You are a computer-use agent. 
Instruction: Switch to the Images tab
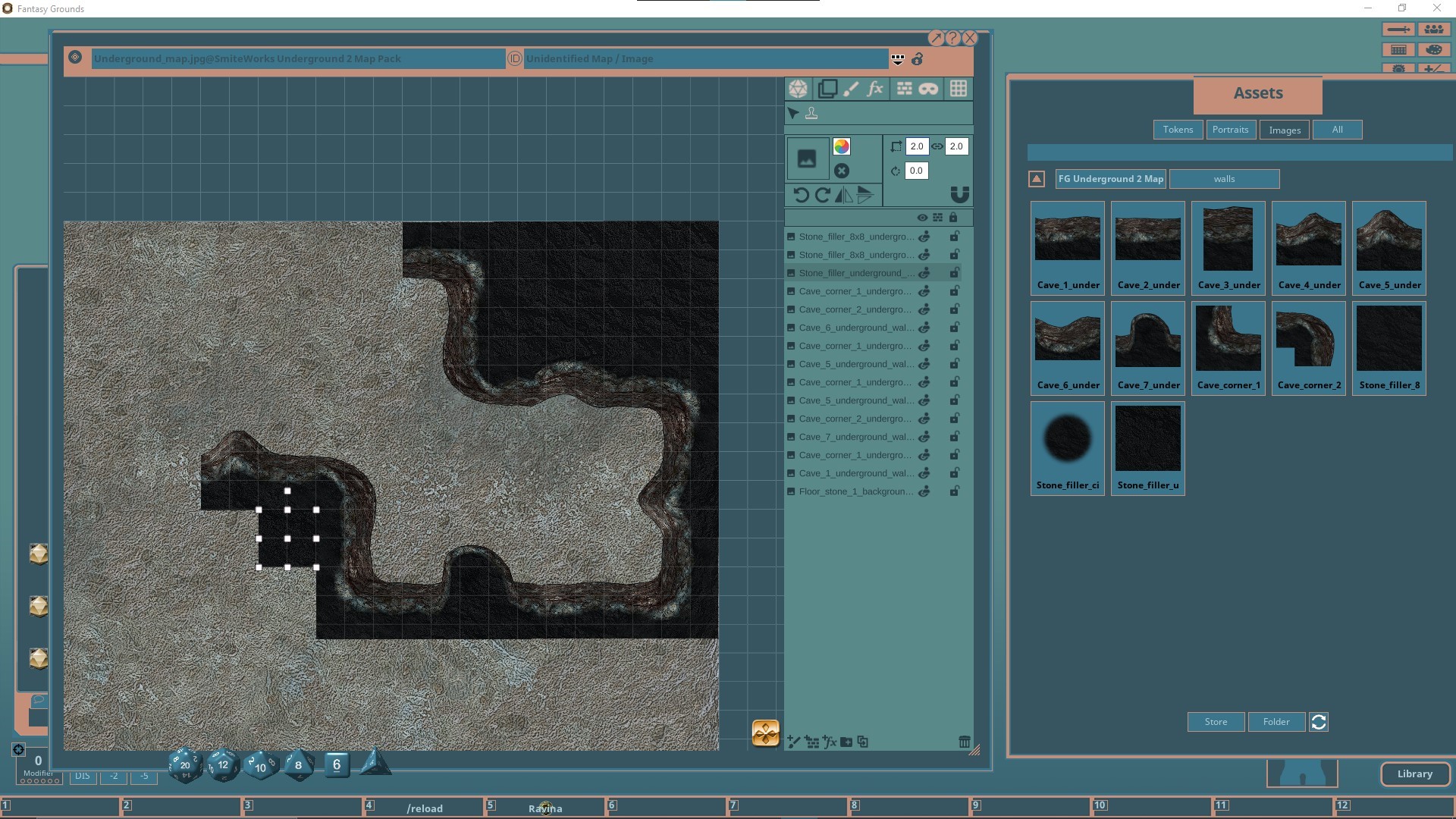pyautogui.click(x=1283, y=129)
